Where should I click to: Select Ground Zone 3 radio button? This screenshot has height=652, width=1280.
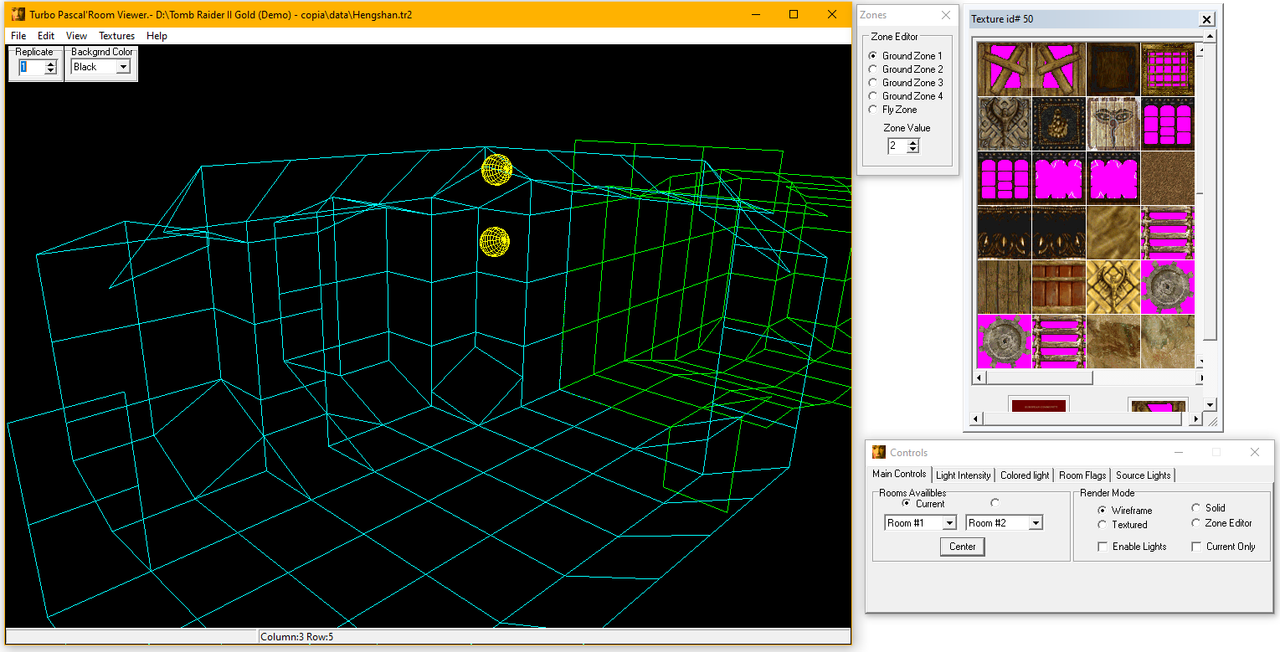click(873, 83)
